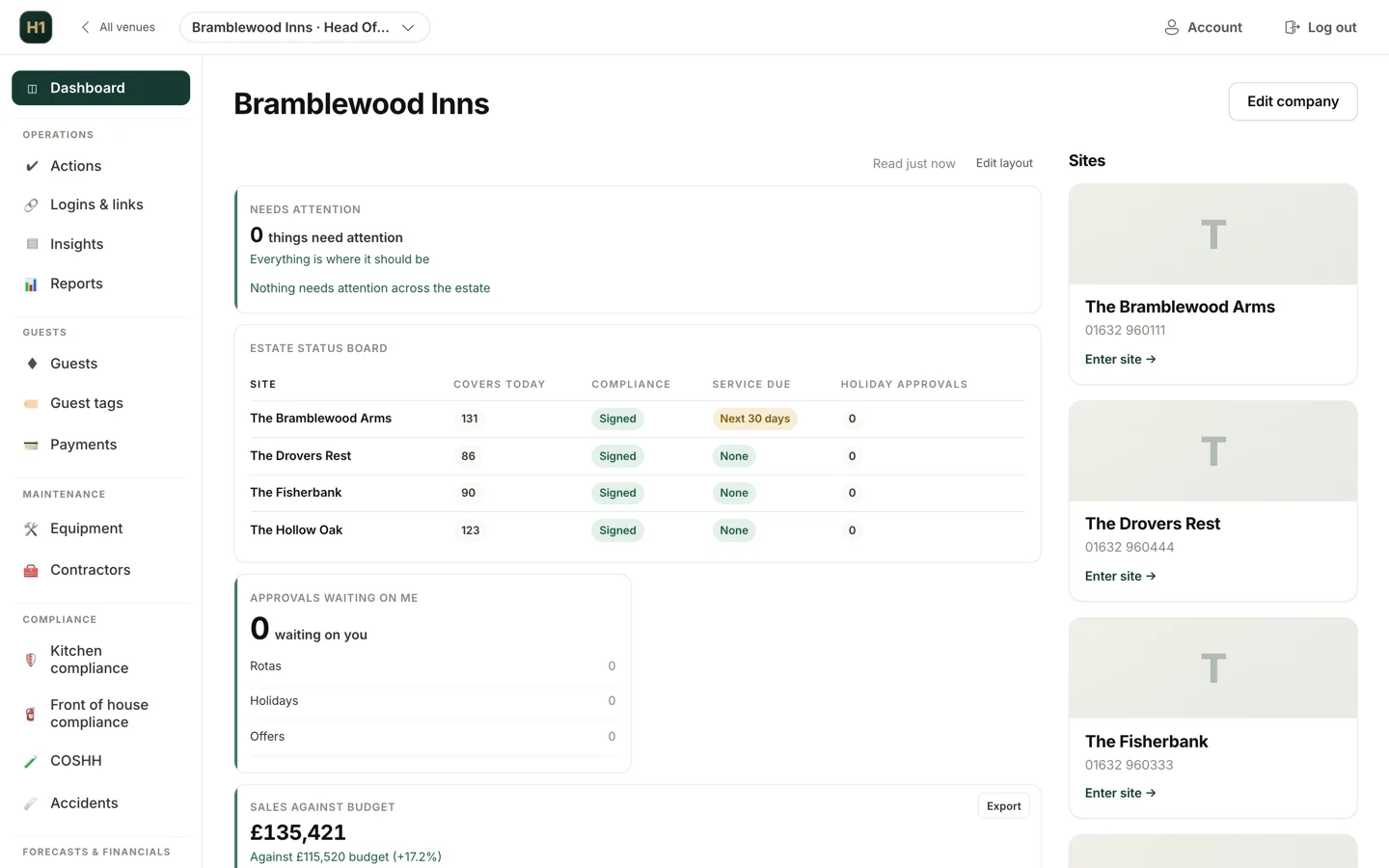Click the H1 app logo
Image resolution: width=1389 pixels, height=868 pixels.
click(36, 27)
